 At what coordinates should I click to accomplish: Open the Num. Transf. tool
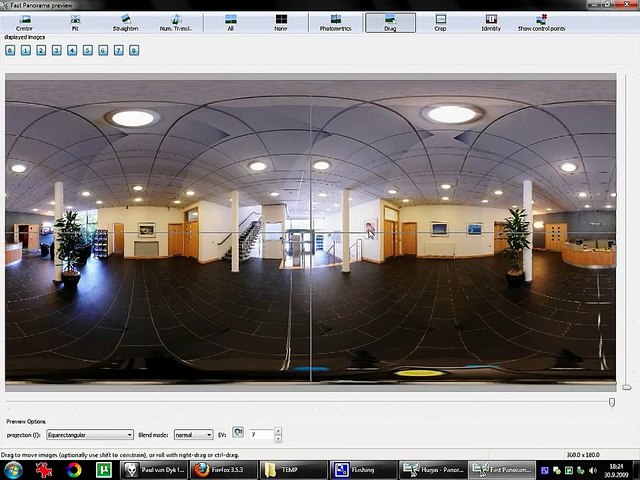pyautogui.click(x=176, y=22)
